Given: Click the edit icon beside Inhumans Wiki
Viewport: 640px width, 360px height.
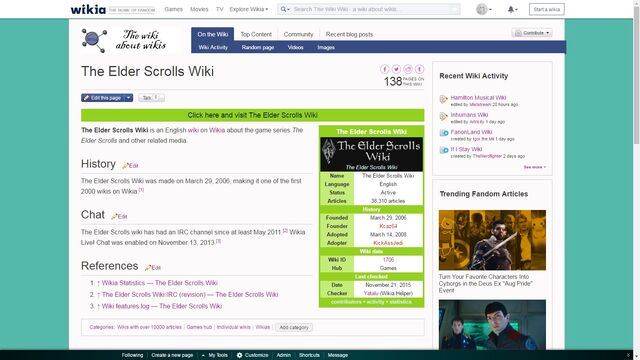Looking at the screenshot, I should pyautogui.click(x=444, y=116).
